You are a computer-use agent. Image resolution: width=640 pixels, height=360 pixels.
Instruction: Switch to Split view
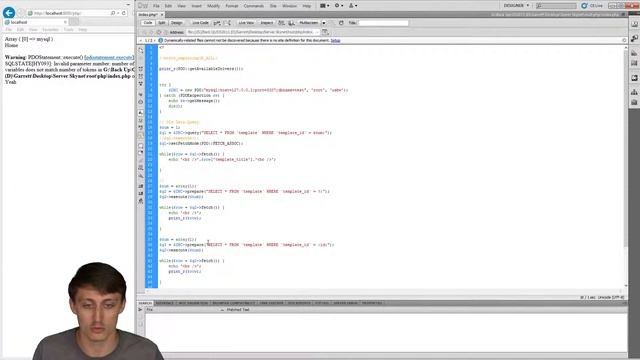click(x=162, y=23)
